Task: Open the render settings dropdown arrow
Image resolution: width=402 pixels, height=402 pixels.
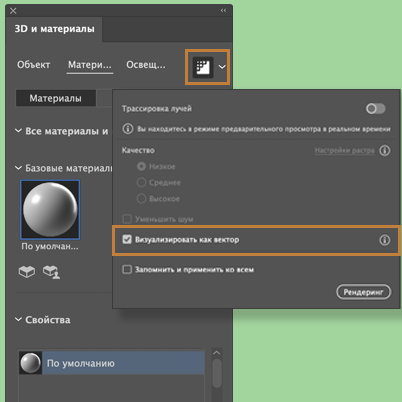Action: [222, 67]
